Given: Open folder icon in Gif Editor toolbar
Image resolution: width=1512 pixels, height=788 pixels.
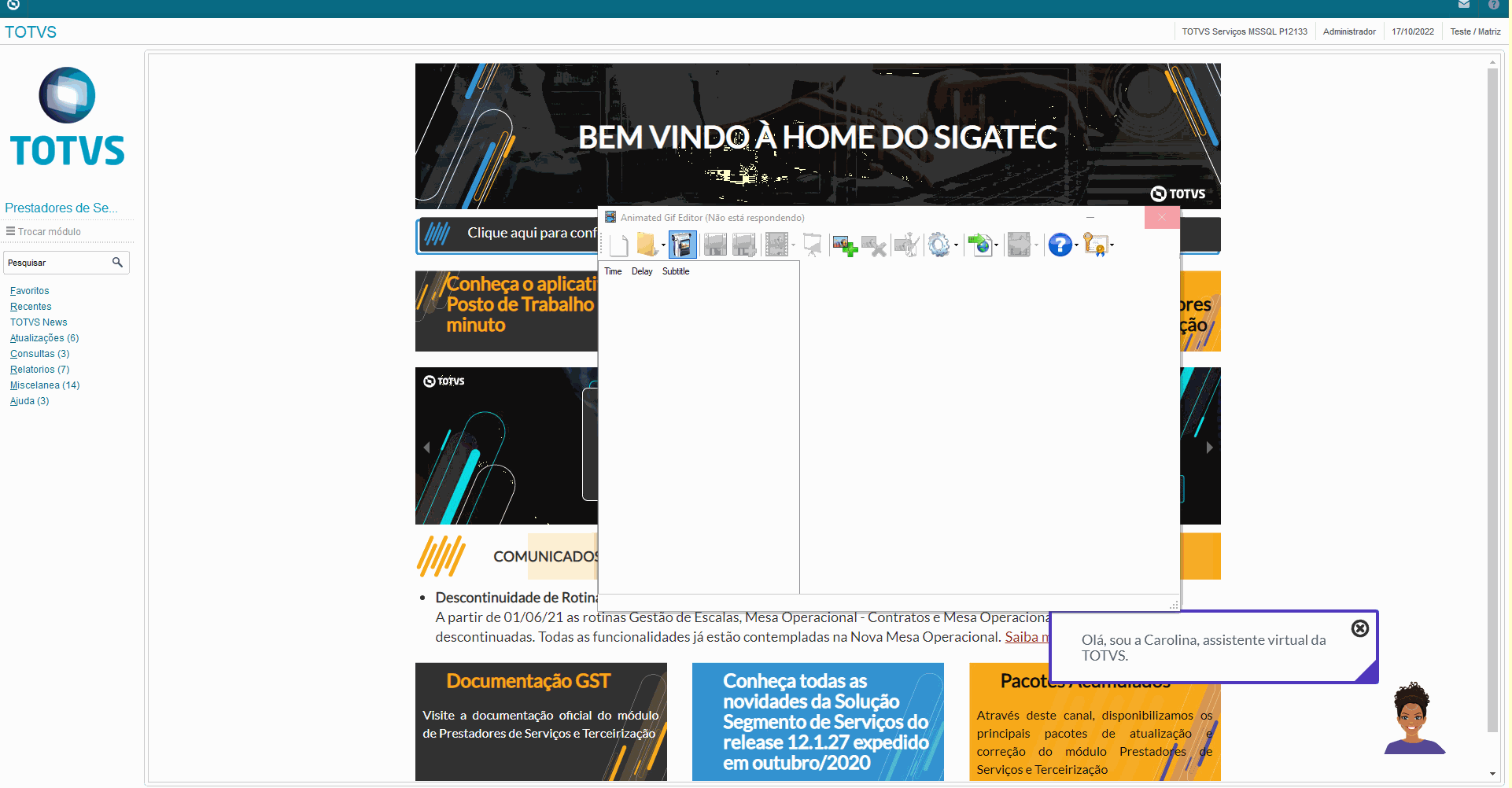Looking at the screenshot, I should coord(647,245).
